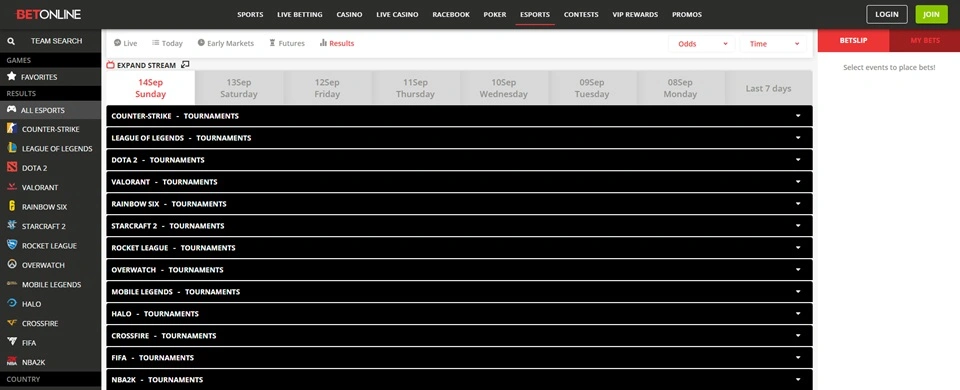This screenshot has height=390, width=960.
Task: Click the Overwatch logo icon
Action: [x=12, y=264]
